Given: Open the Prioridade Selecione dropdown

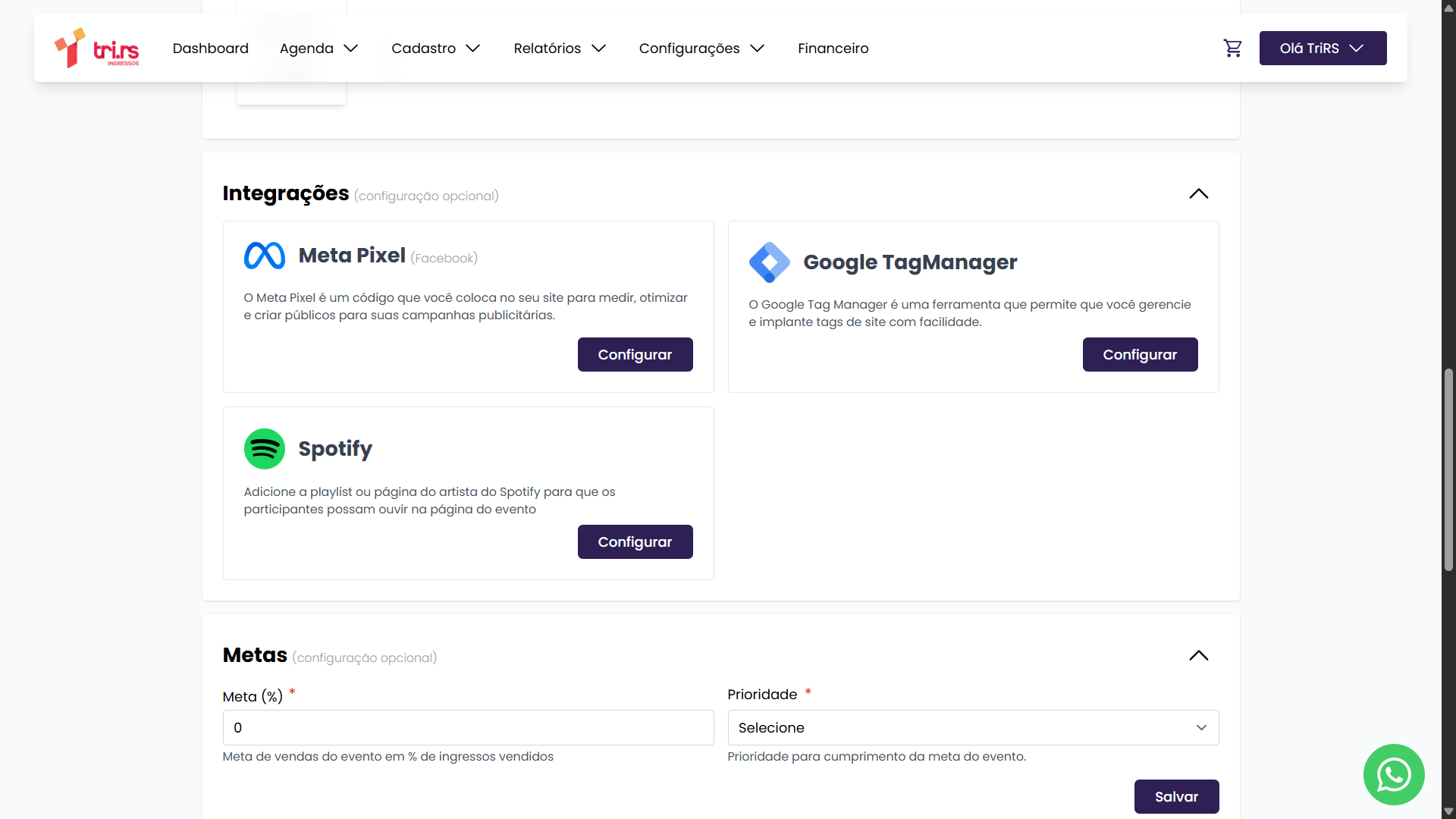Looking at the screenshot, I should click(972, 728).
